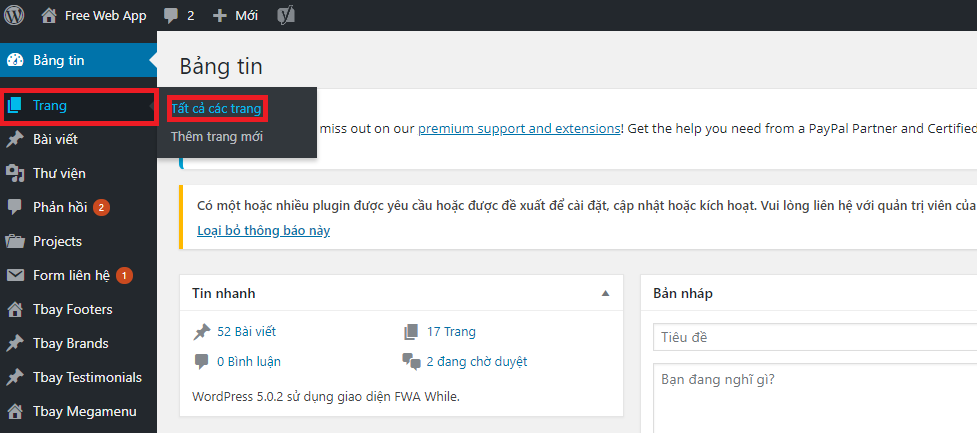
Task: Click the comments bubble icon in admin bar
Action: [x=171, y=16]
